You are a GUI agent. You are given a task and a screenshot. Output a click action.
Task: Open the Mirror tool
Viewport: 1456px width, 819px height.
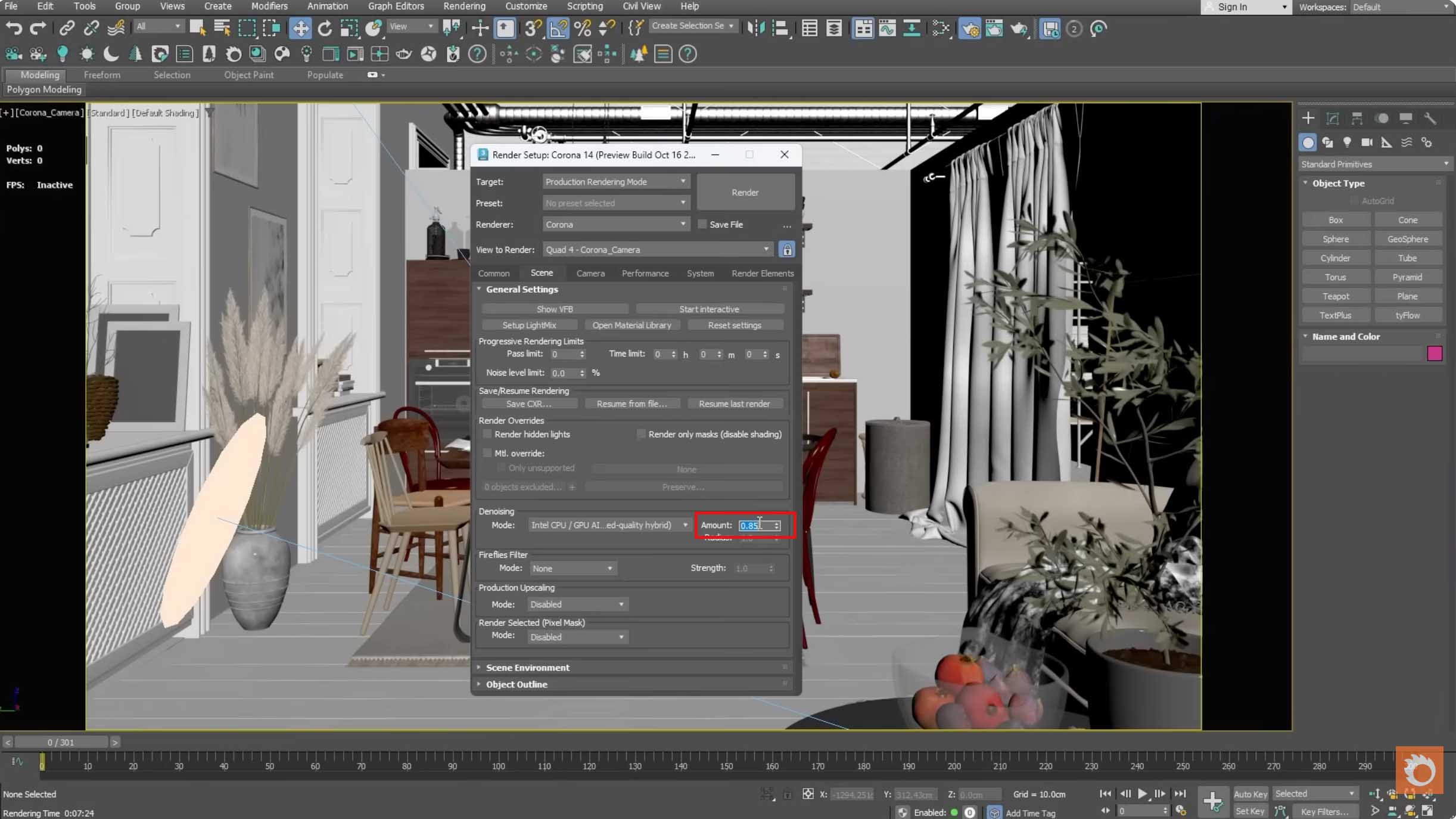[755, 28]
